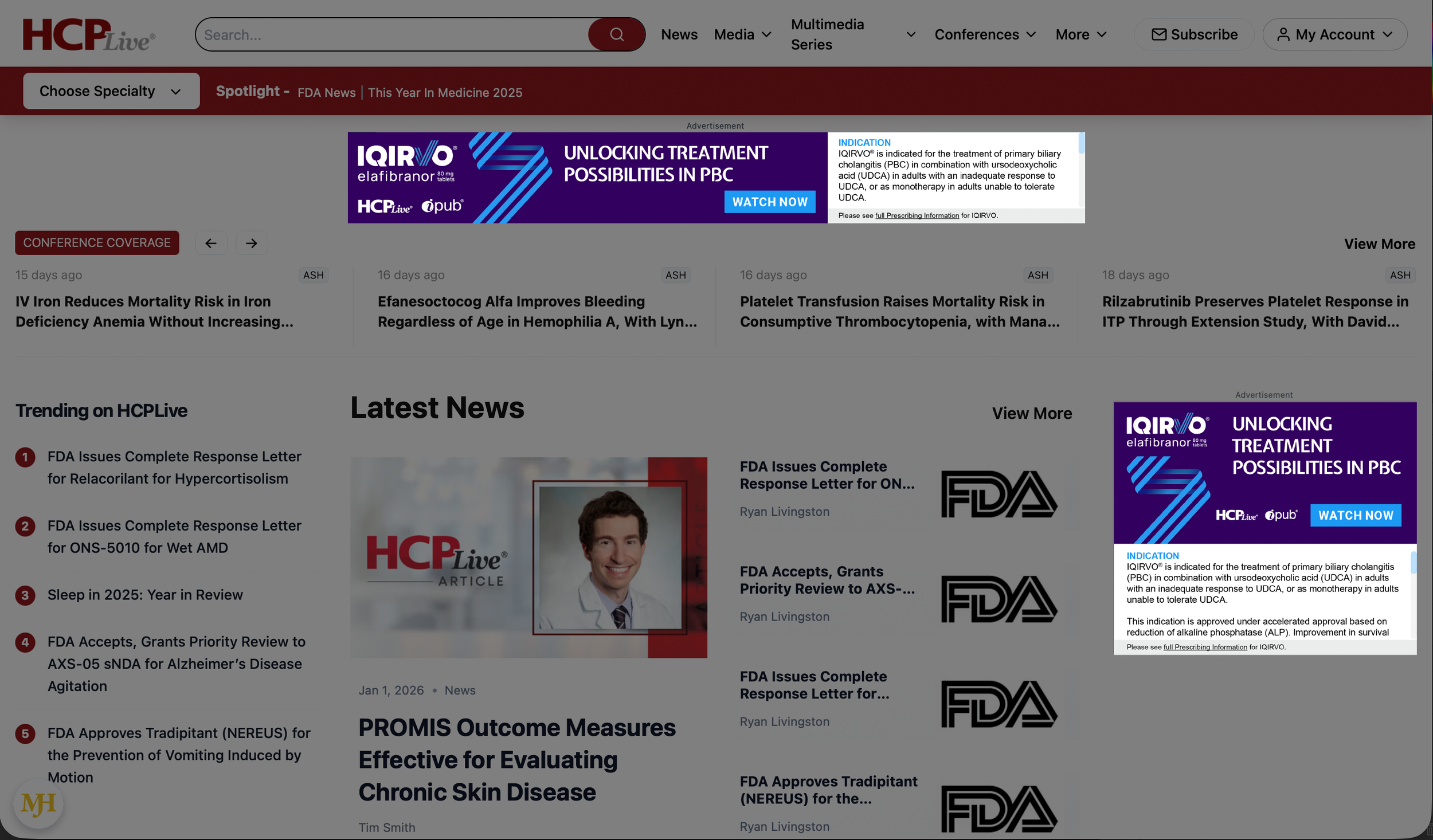Screen dimensions: 1433x840
Task: Click FDA logo beside ONS complete response article
Action: (999, 494)
